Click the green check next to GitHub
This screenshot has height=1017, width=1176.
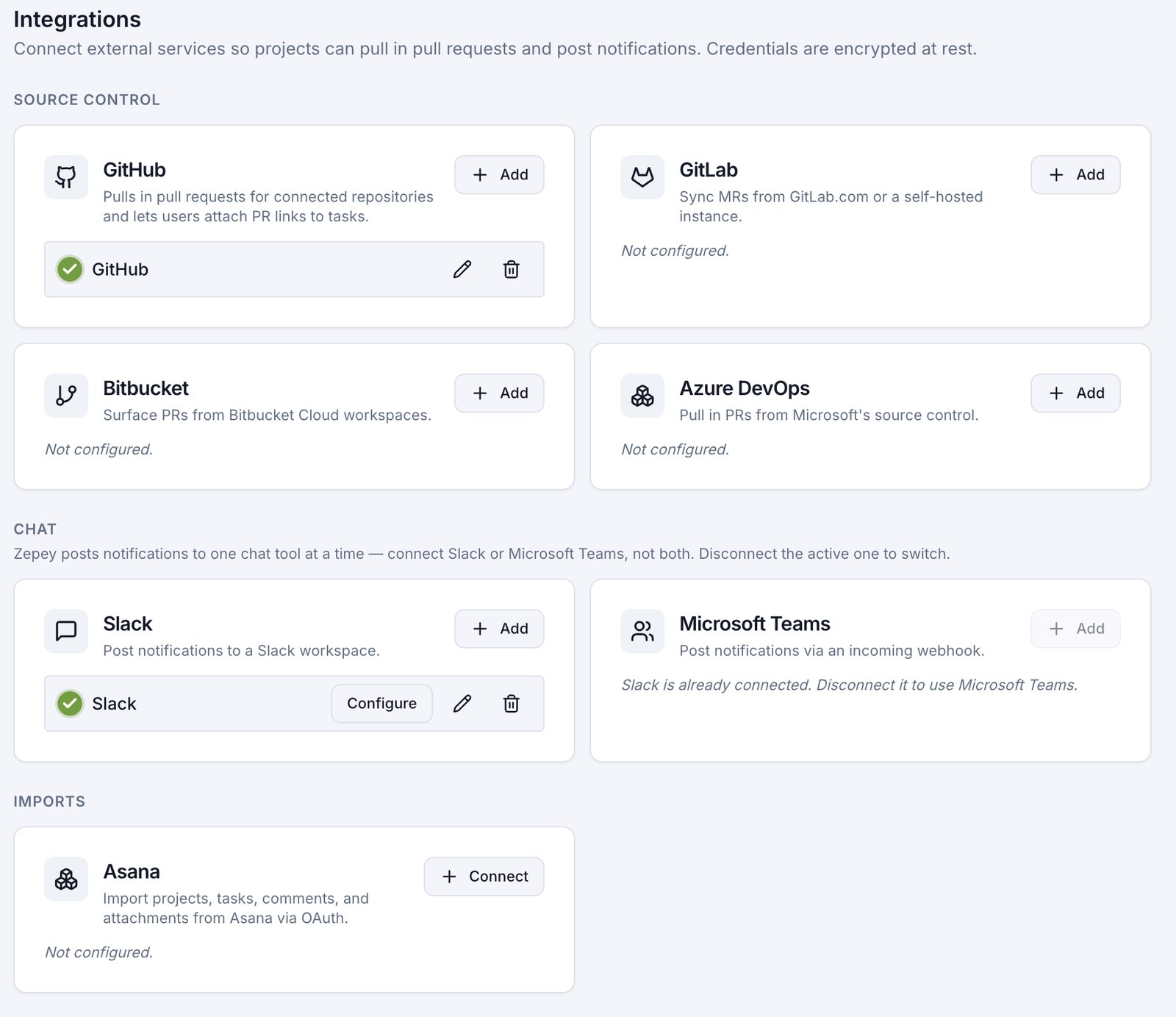(x=70, y=269)
